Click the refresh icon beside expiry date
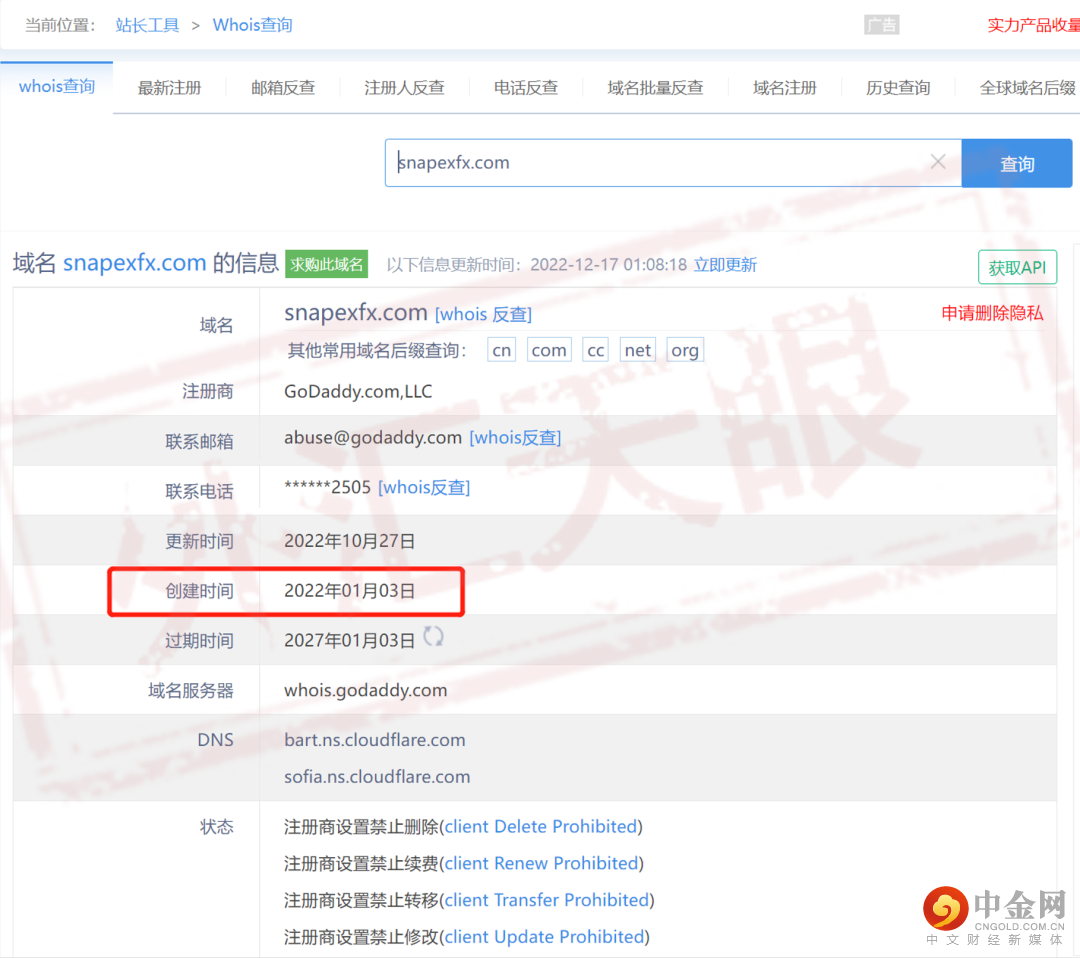 [433, 637]
